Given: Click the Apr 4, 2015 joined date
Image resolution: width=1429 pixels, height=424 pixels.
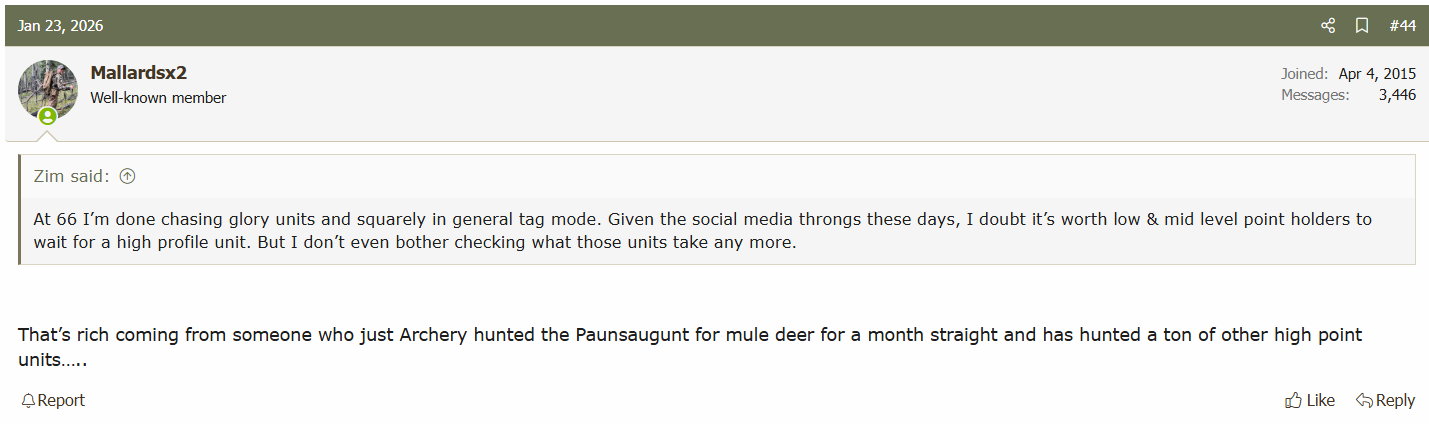Looking at the screenshot, I should tap(1377, 74).
